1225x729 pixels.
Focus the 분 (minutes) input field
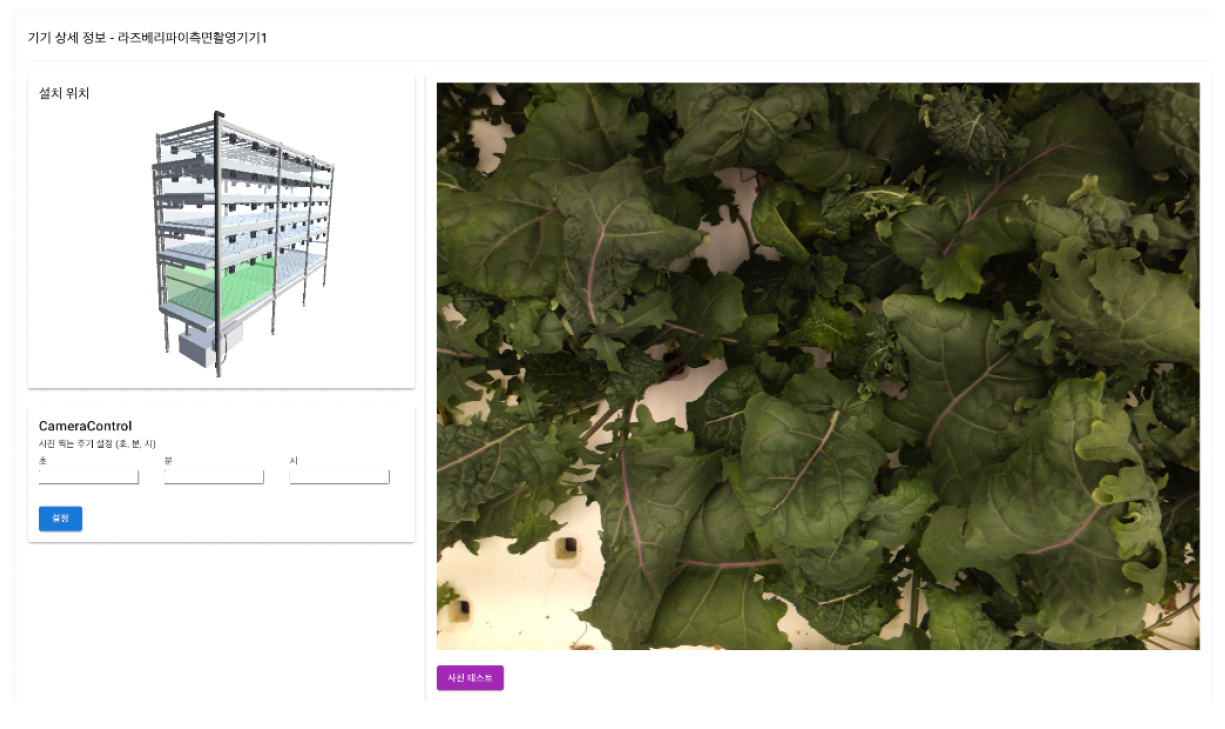tap(214, 477)
